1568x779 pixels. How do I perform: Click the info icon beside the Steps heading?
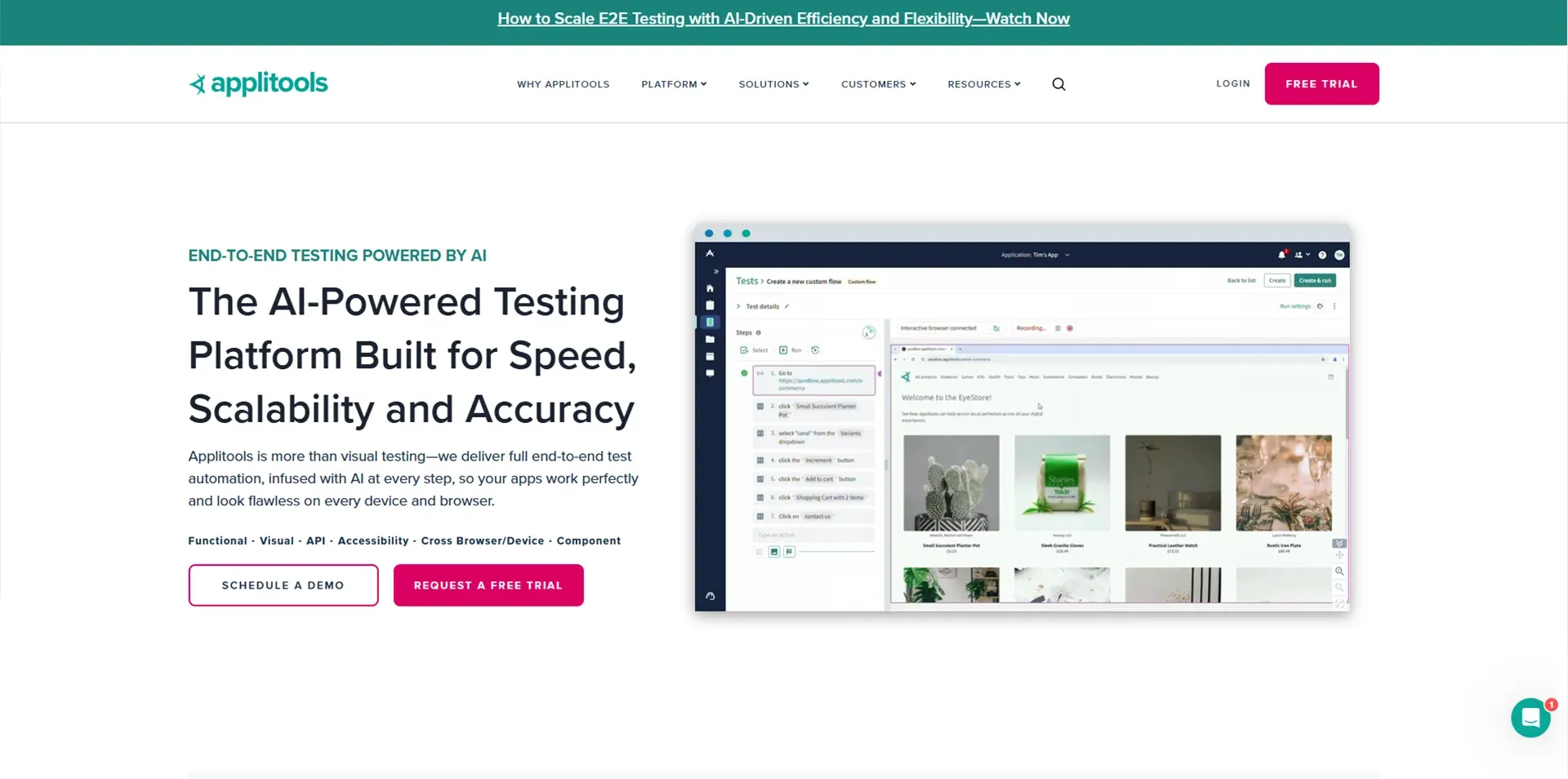(758, 332)
